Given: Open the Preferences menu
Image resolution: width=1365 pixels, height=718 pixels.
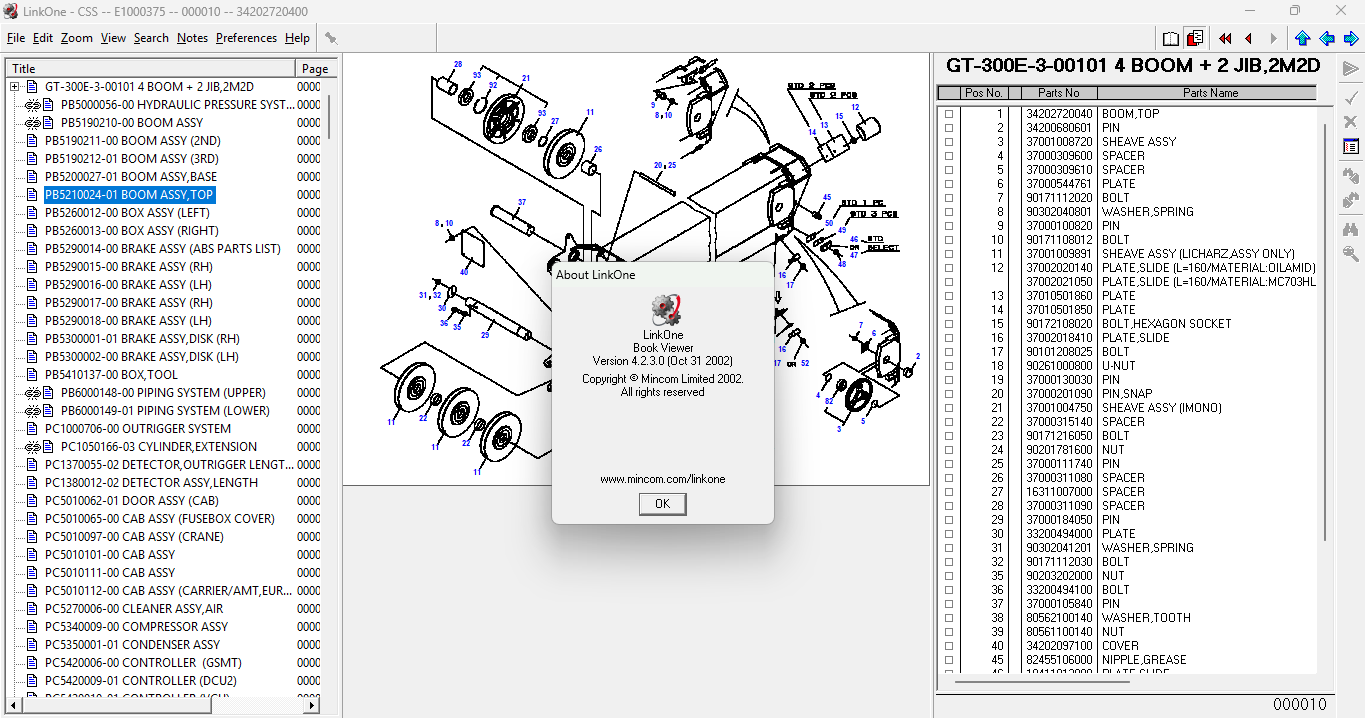Looking at the screenshot, I should tap(247, 38).
